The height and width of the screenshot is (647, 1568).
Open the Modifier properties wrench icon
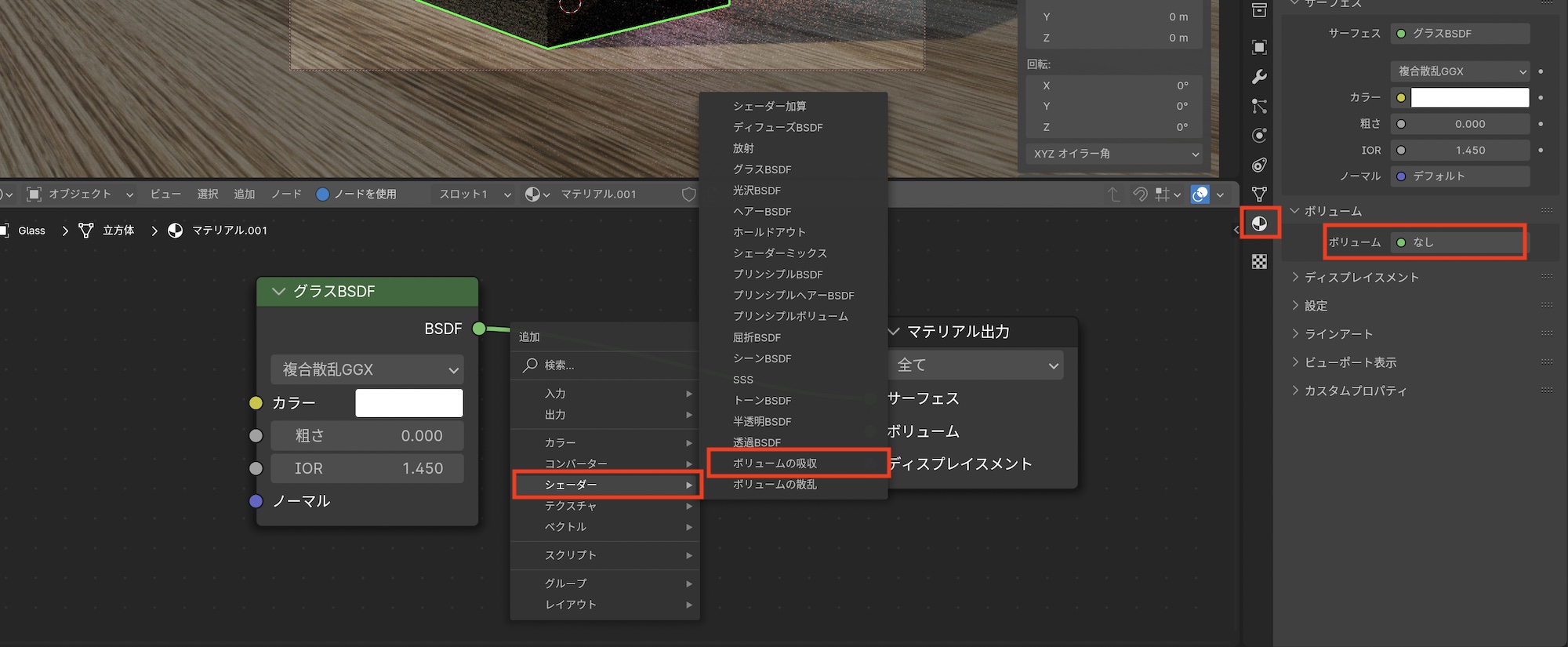(x=1259, y=77)
